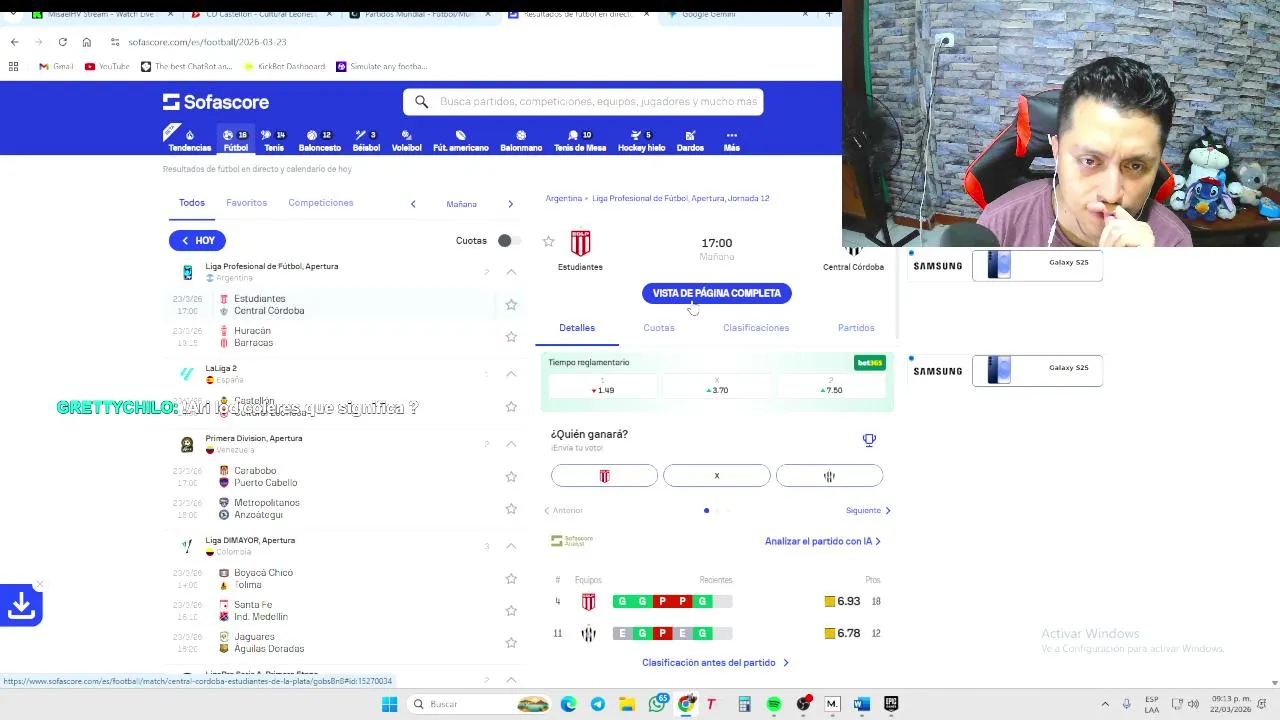Open Telegram from the taskbar
This screenshot has width=1280, height=720.
(597, 704)
